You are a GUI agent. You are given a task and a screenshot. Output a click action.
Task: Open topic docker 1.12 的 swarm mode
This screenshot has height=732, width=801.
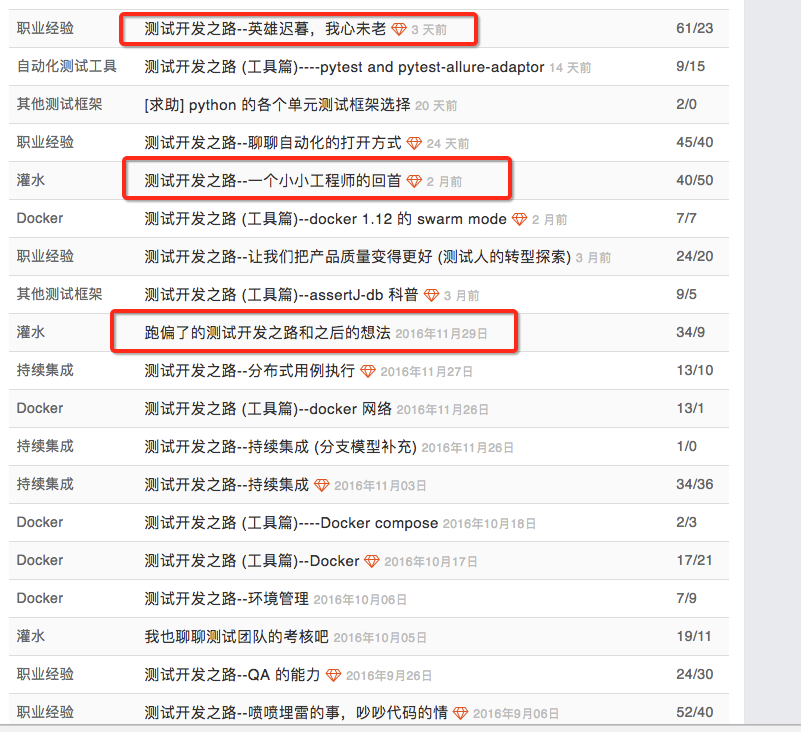325,219
